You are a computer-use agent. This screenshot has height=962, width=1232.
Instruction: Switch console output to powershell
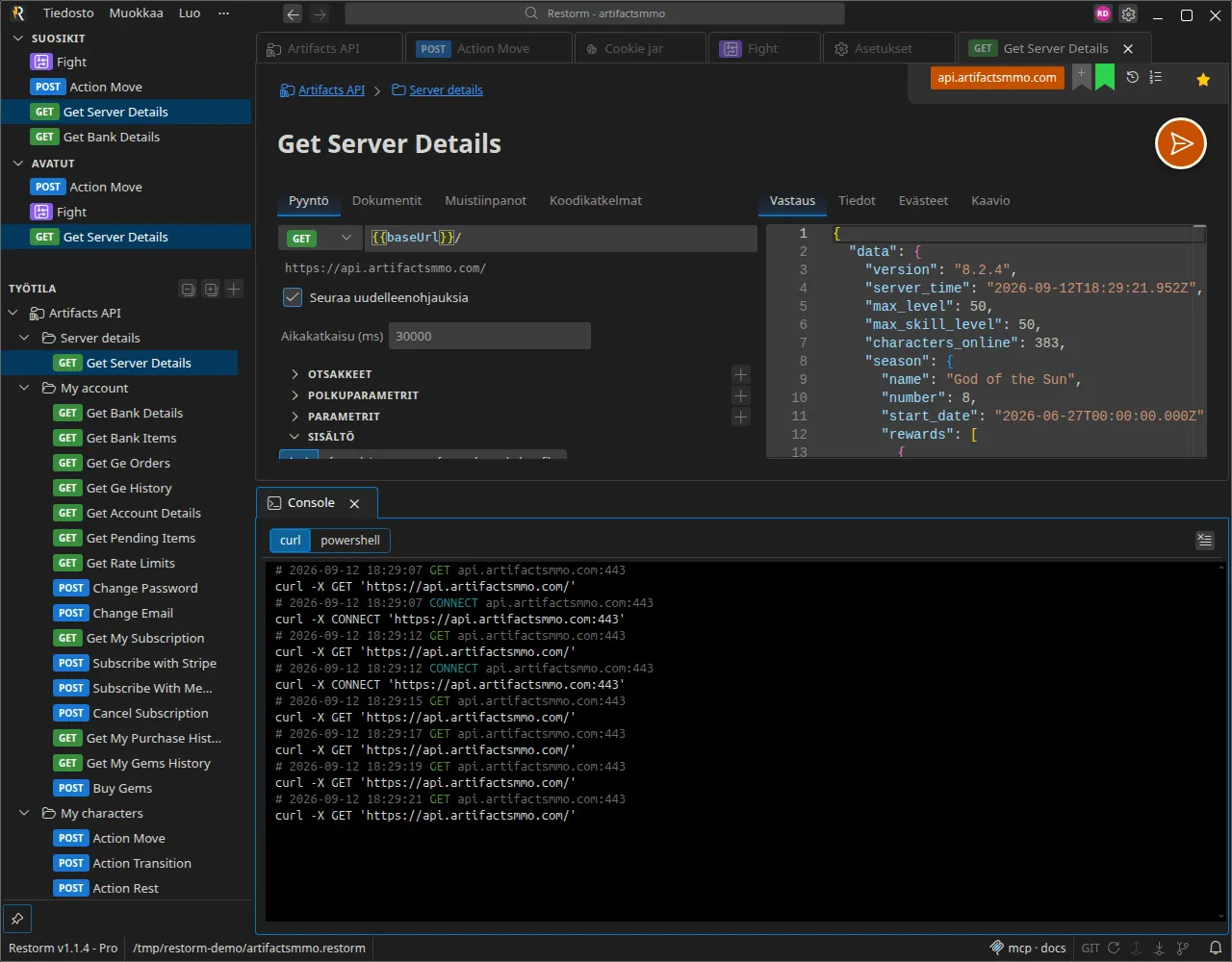pos(350,541)
